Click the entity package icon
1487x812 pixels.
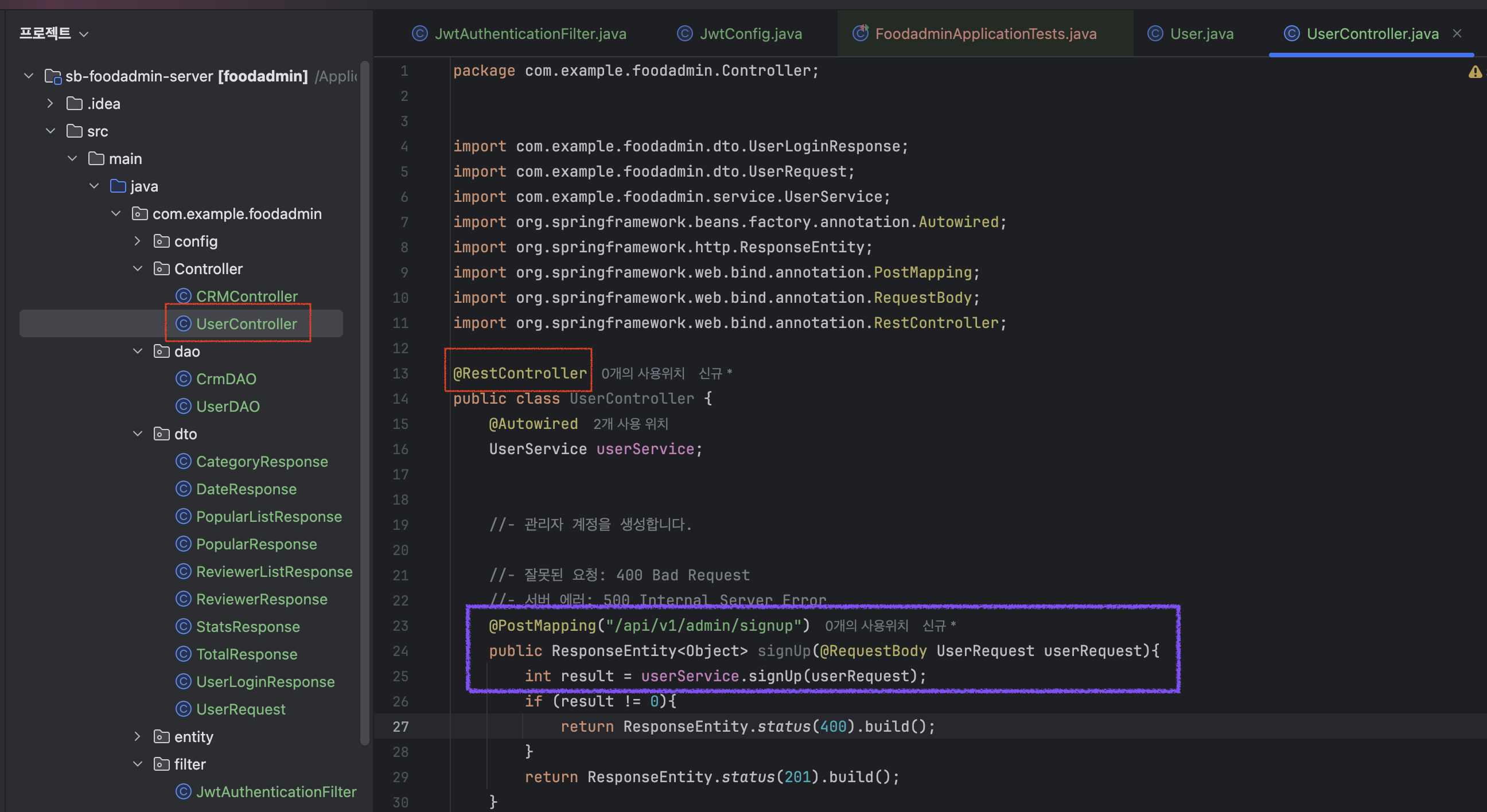pos(161,736)
